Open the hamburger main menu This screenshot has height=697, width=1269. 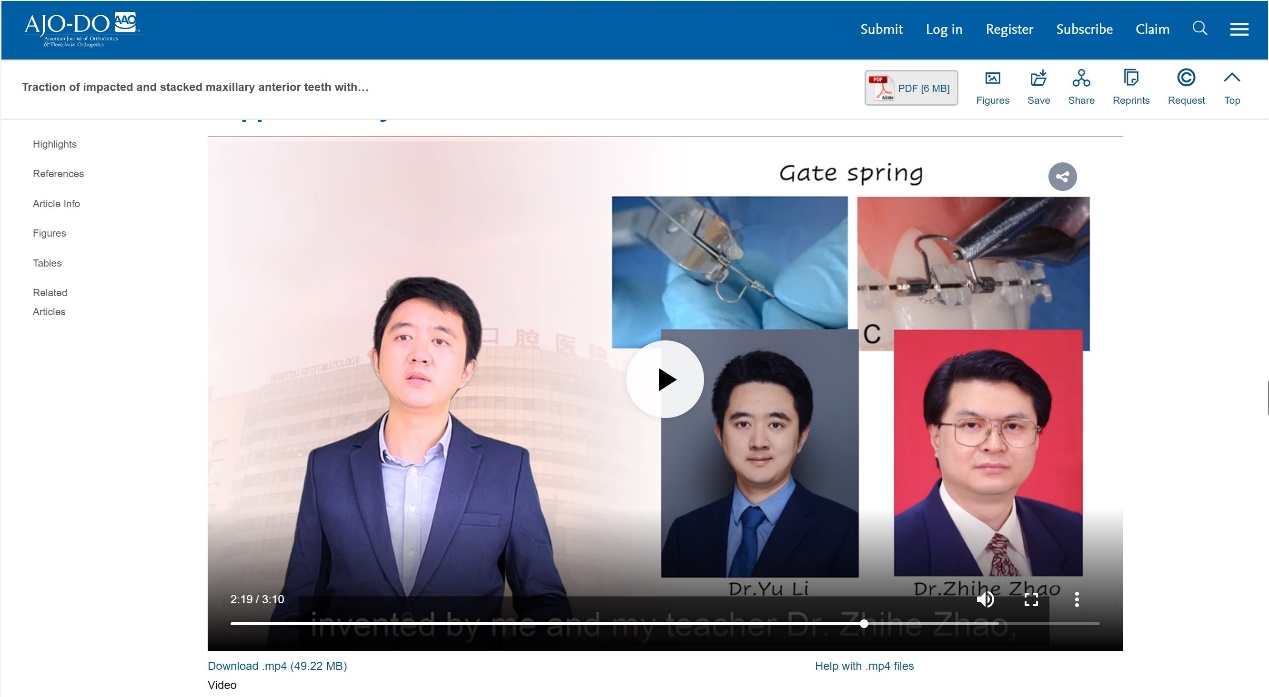pos(1239,29)
